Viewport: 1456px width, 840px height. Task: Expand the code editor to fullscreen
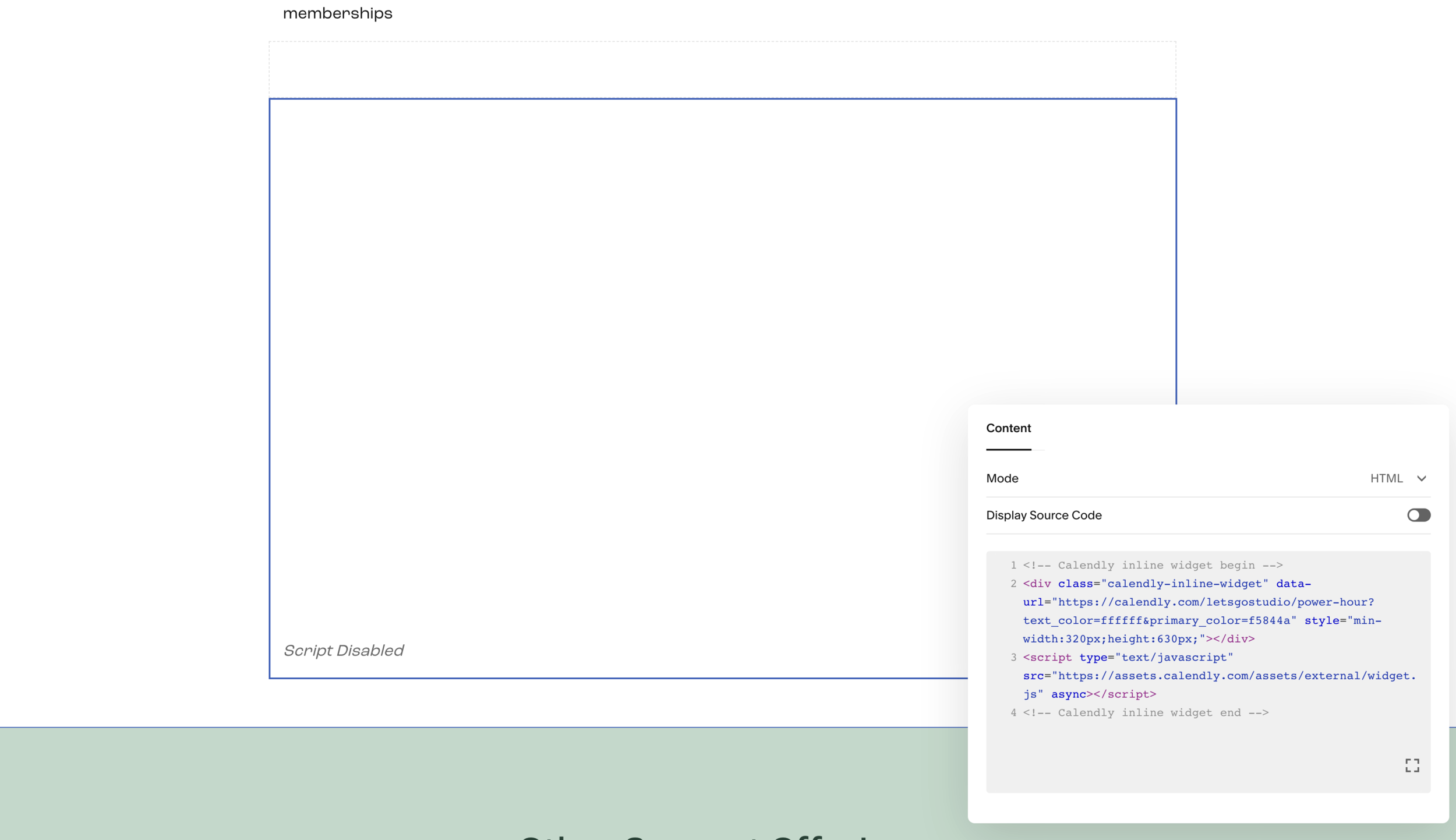[x=1412, y=765]
